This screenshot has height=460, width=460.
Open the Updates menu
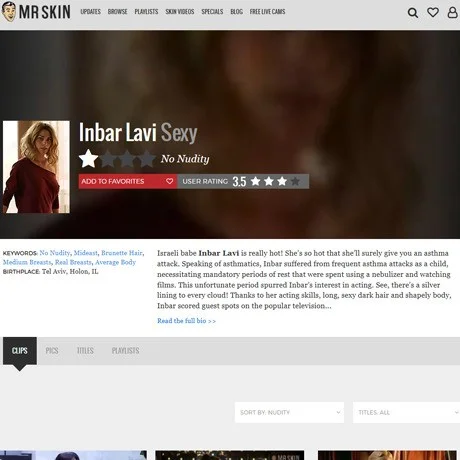coord(90,12)
